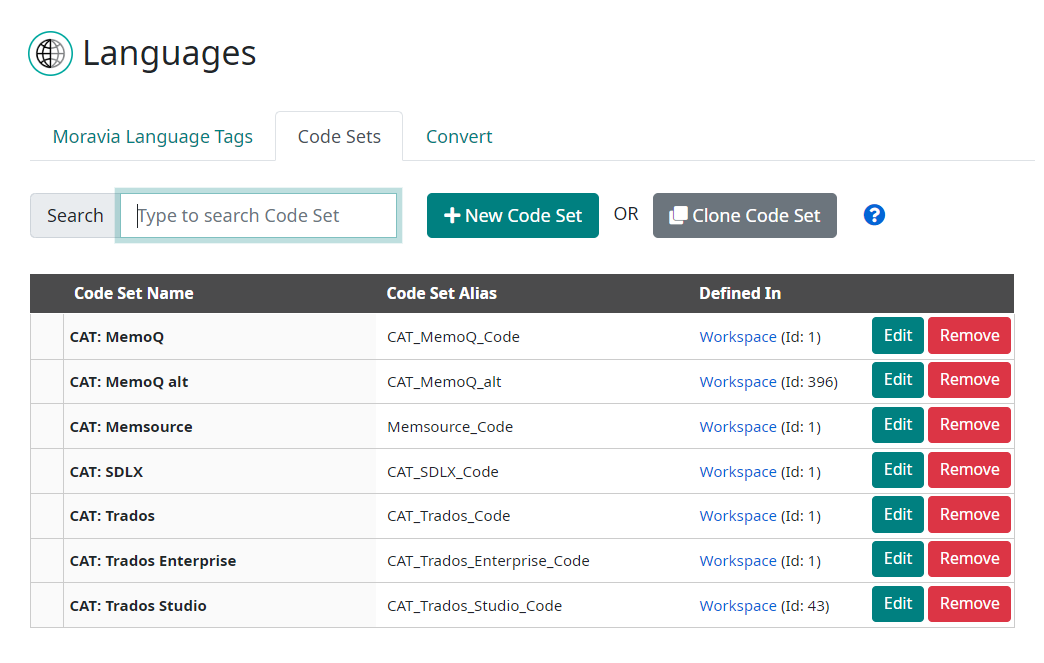Click the Search label beside the input
This screenshot has width=1044, height=663.
click(75, 216)
